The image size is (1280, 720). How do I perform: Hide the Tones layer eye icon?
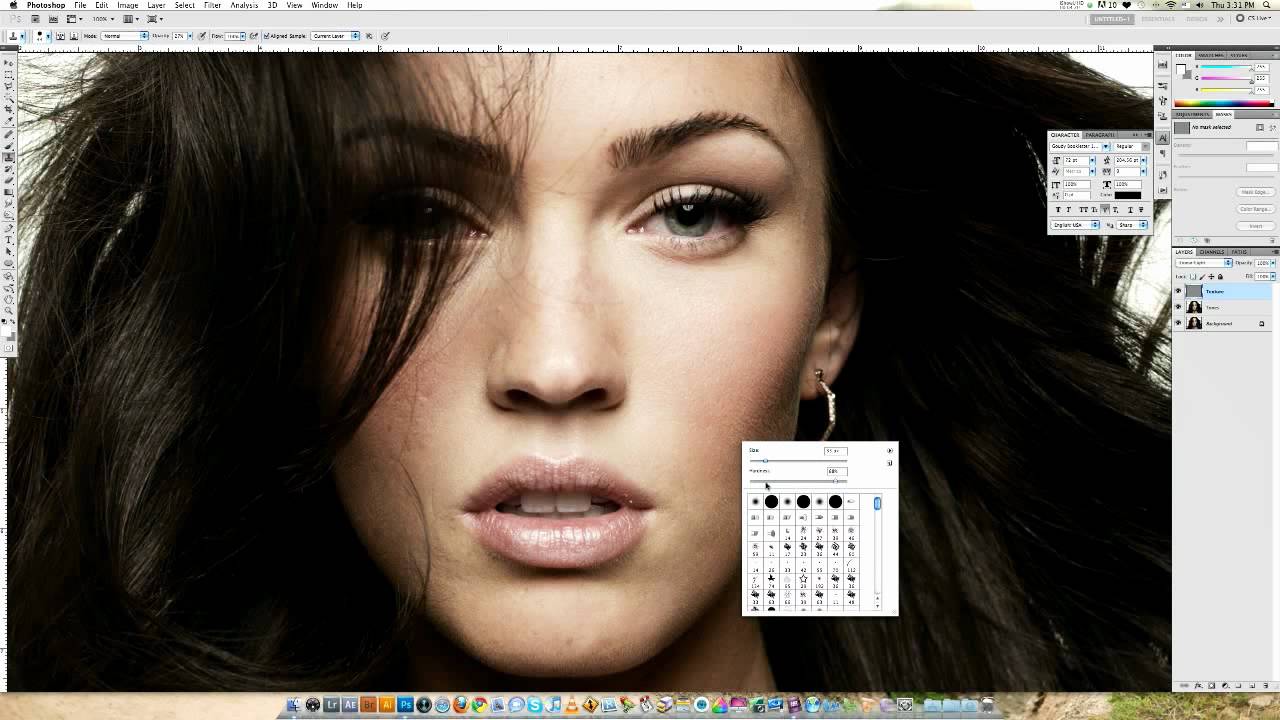click(1178, 307)
